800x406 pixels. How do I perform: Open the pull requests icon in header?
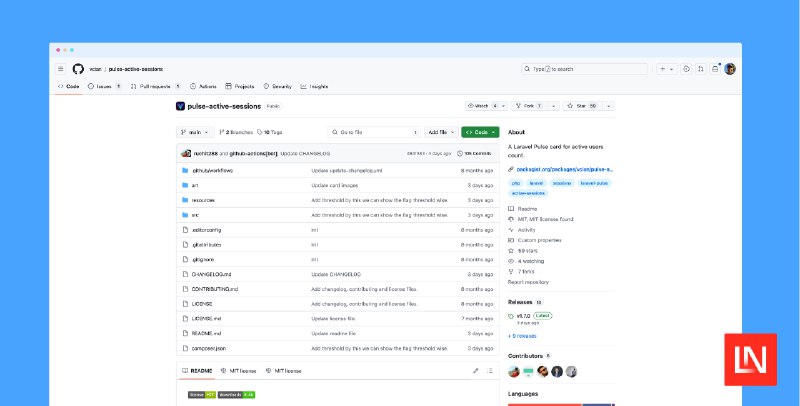701,69
